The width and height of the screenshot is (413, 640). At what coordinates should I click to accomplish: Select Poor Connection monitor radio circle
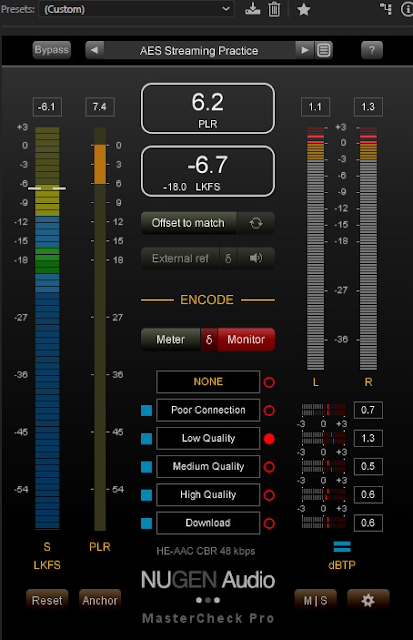(x=269, y=410)
